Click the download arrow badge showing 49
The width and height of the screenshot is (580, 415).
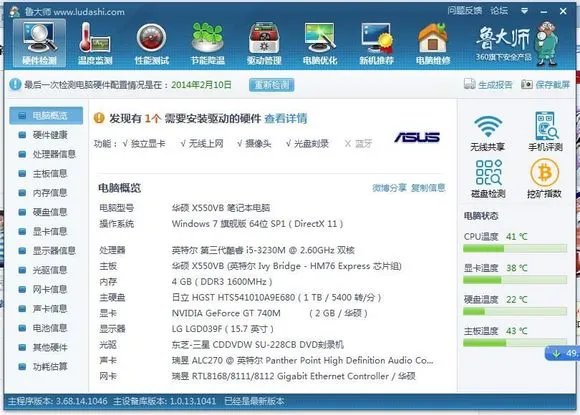pos(562,353)
